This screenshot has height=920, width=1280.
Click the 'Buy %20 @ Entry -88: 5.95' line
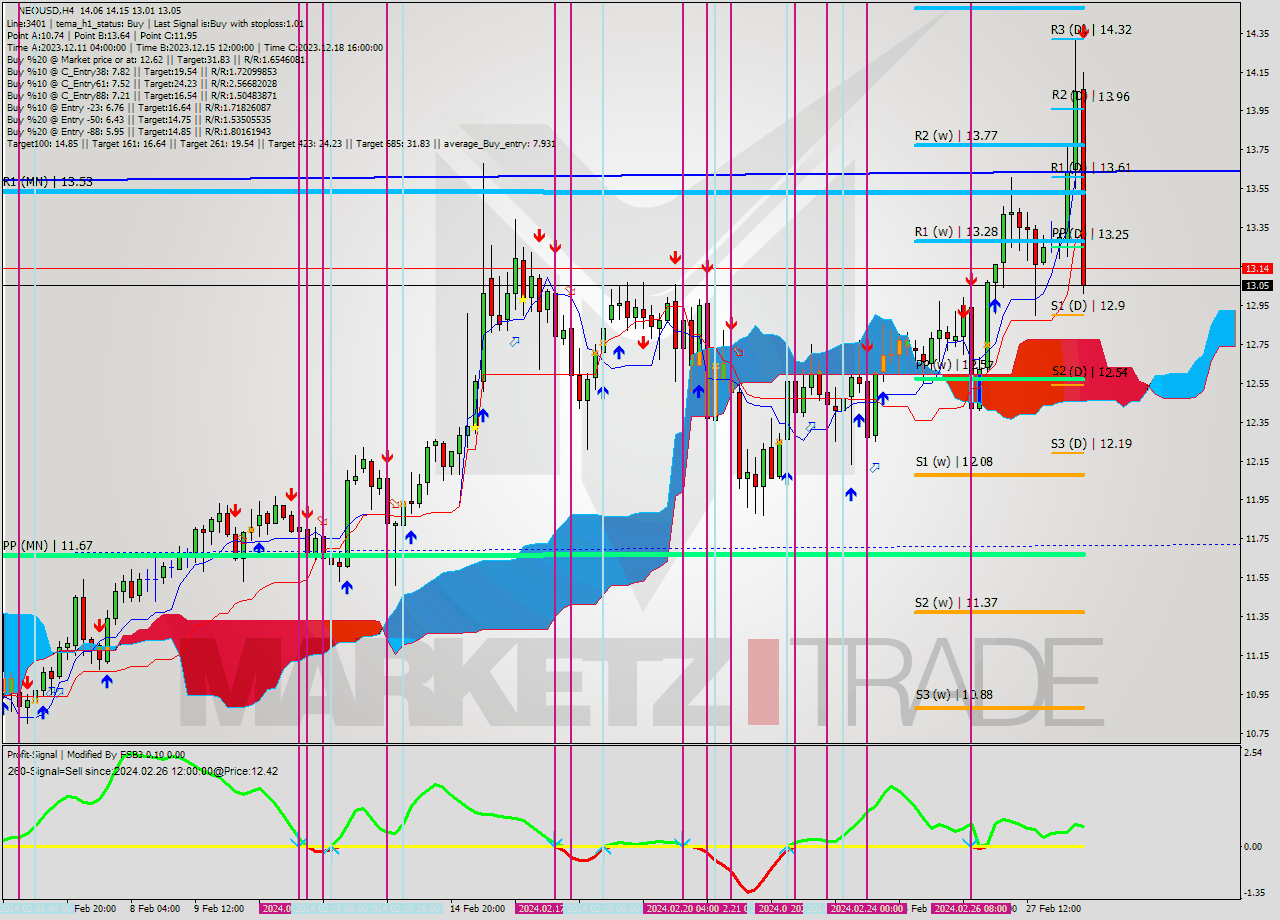[x=138, y=131]
